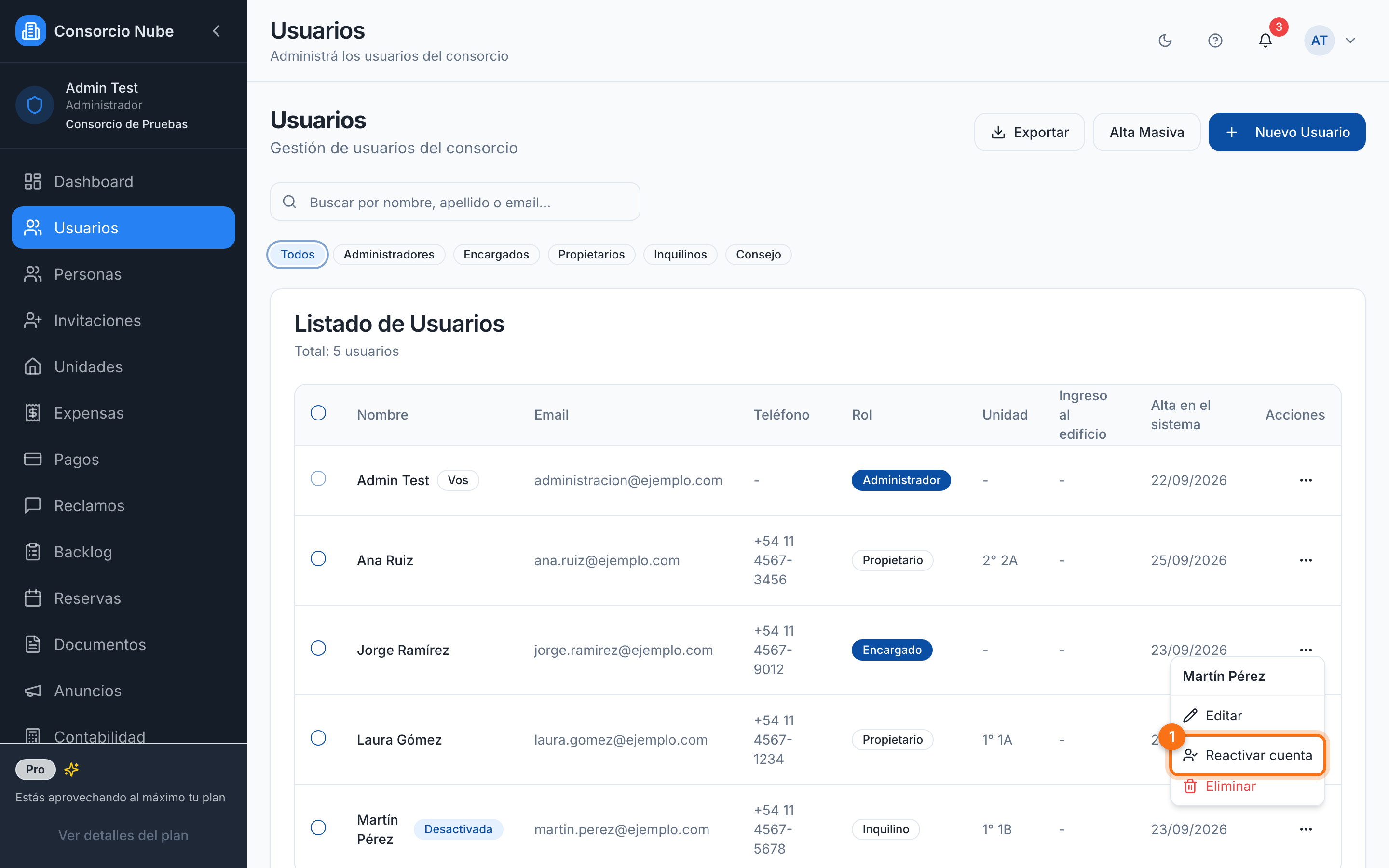Filter users by Propietarios

[591, 255]
